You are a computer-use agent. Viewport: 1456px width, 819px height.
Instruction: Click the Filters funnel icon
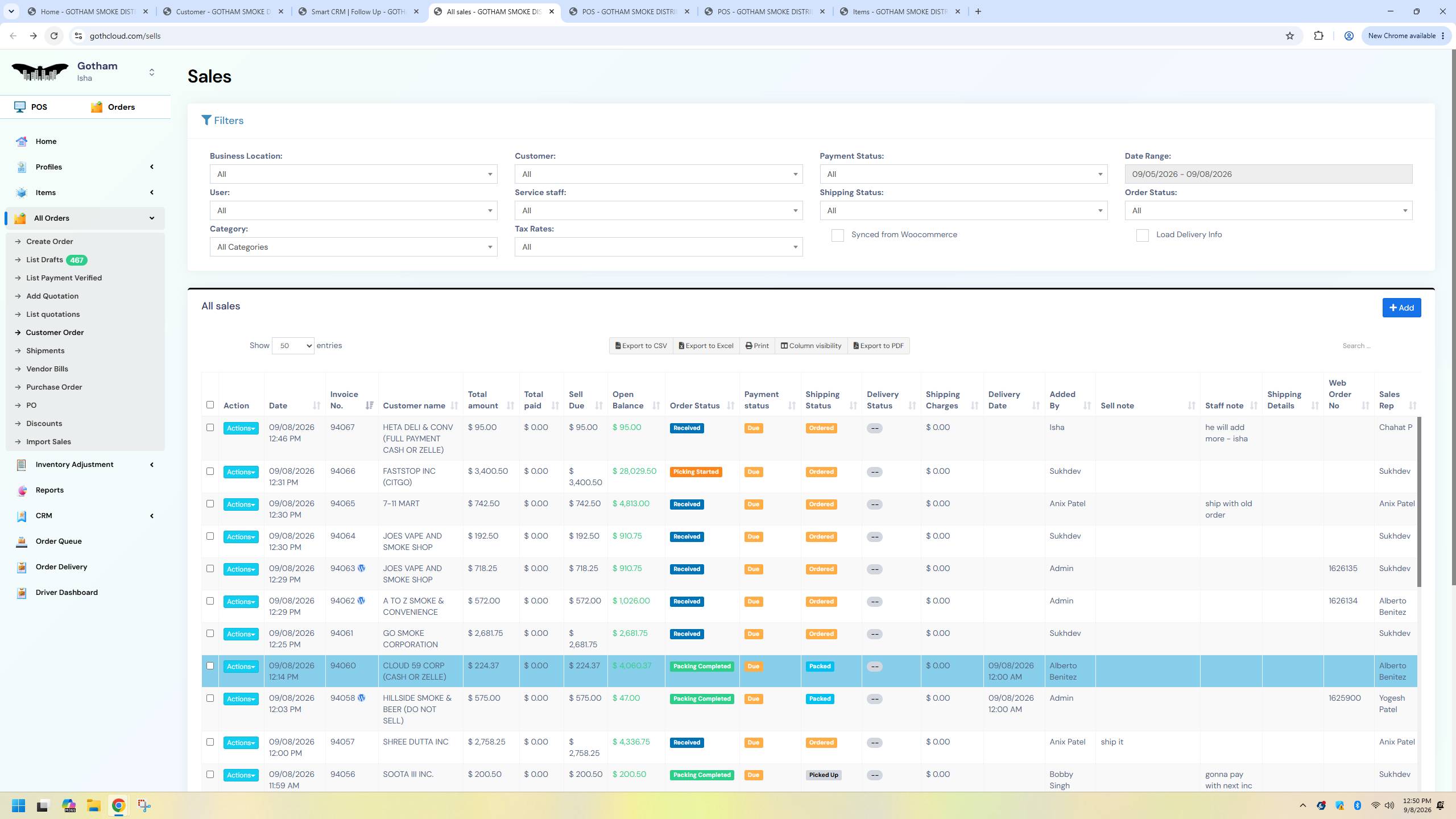[x=206, y=121]
